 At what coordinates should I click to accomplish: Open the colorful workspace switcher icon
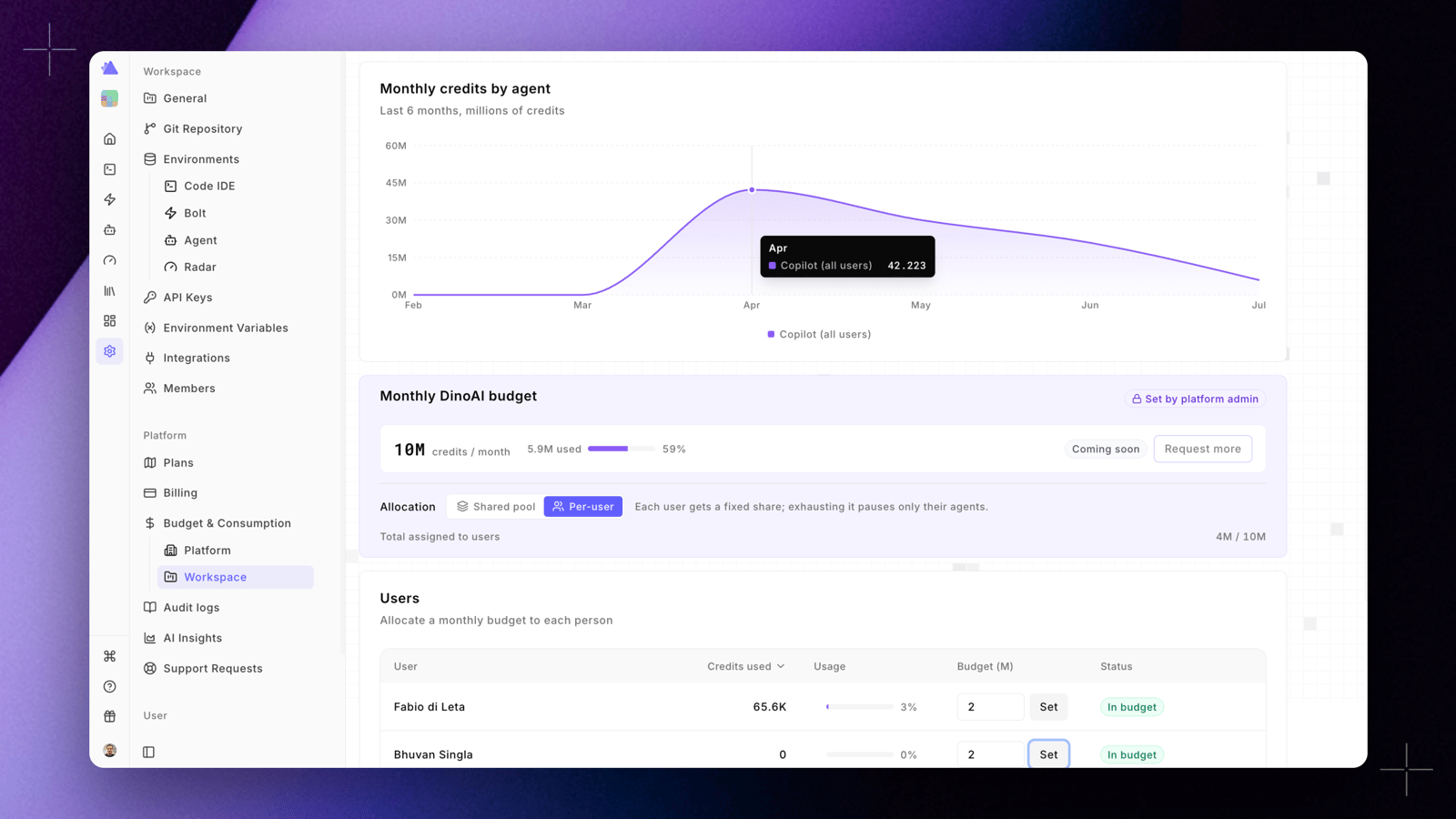point(109,98)
